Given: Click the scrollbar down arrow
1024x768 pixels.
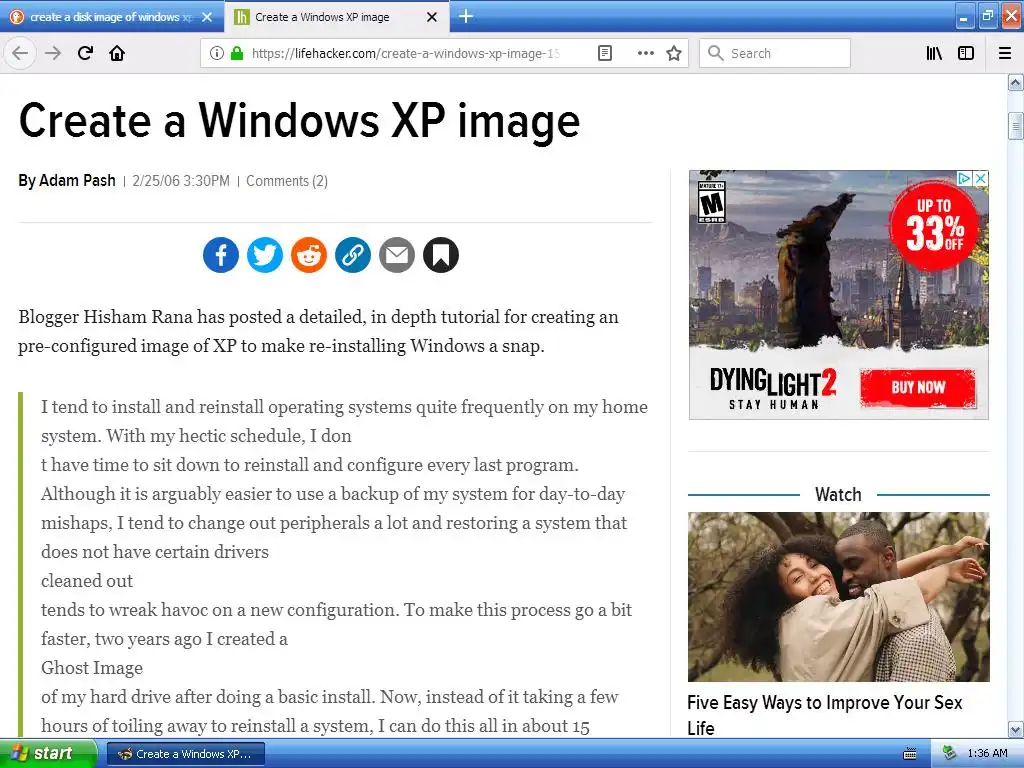Looking at the screenshot, I should (1015, 729).
